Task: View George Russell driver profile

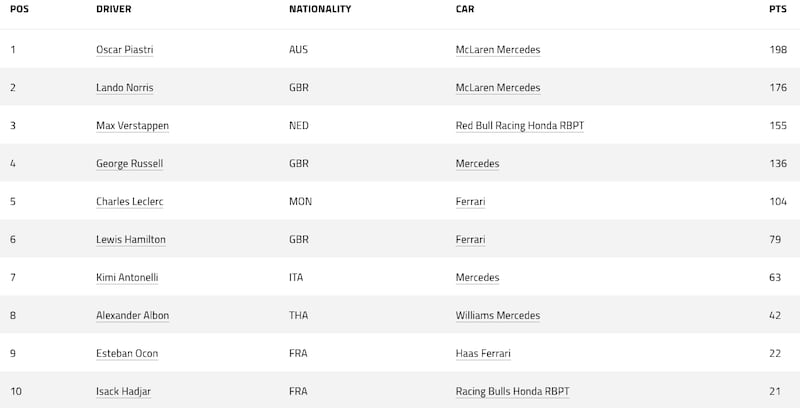Action: click(130, 164)
